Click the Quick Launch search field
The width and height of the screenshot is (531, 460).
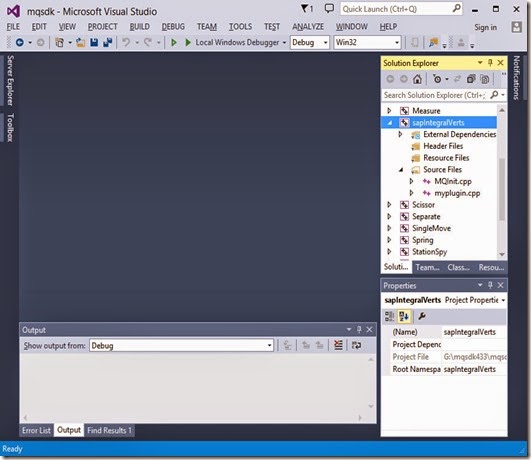point(401,9)
